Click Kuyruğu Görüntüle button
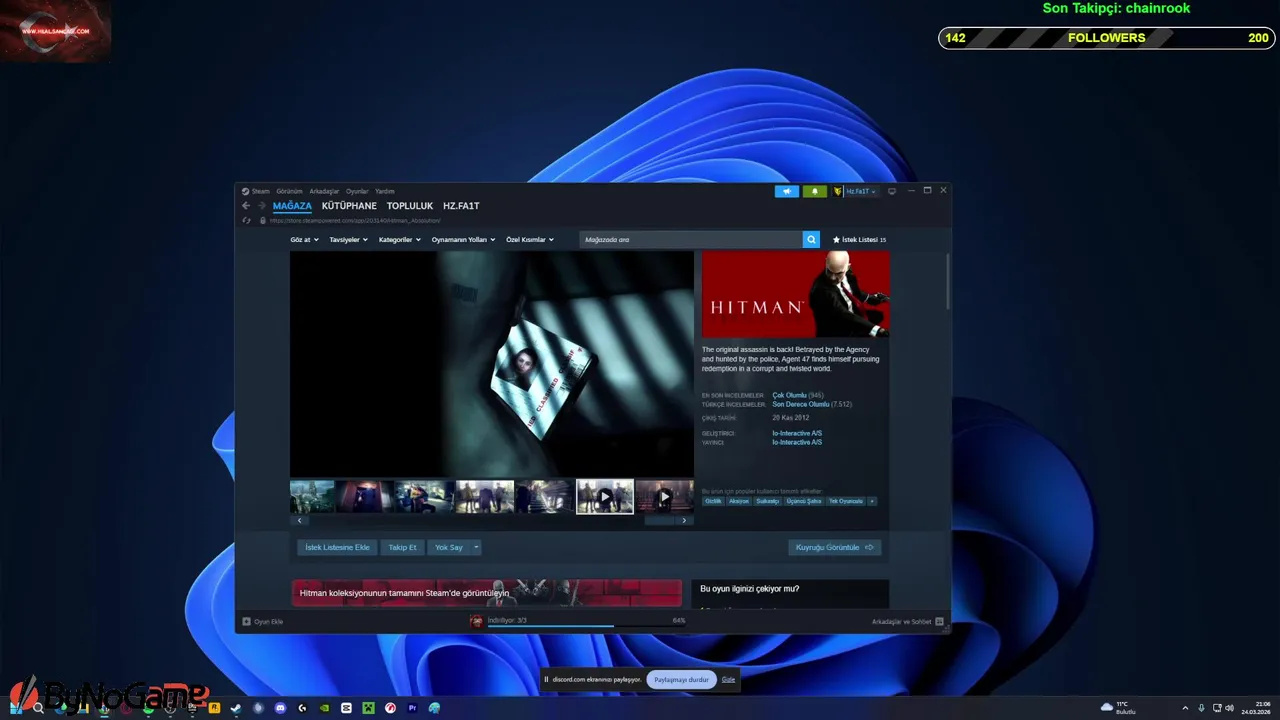Viewport: 1280px width, 720px height. tap(834, 547)
